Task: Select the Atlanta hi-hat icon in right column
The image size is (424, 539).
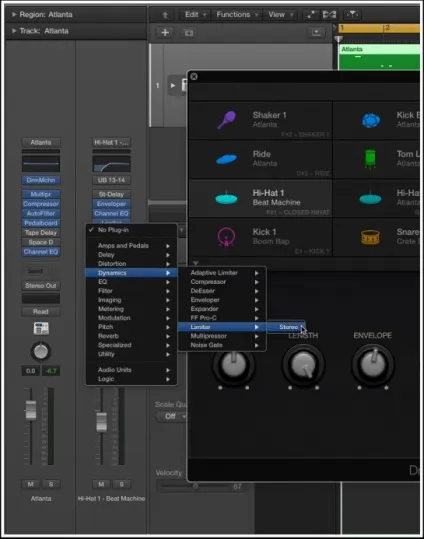Action: pyautogui.click(x=370, y=198)
